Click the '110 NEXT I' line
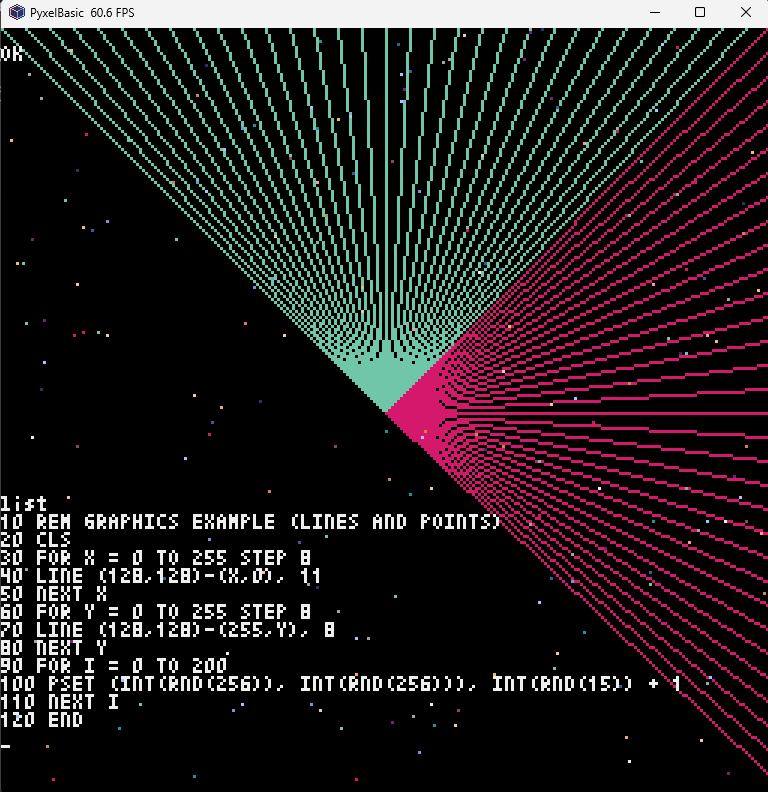Viewport: 768px width, 792px height. click(60, 702)
